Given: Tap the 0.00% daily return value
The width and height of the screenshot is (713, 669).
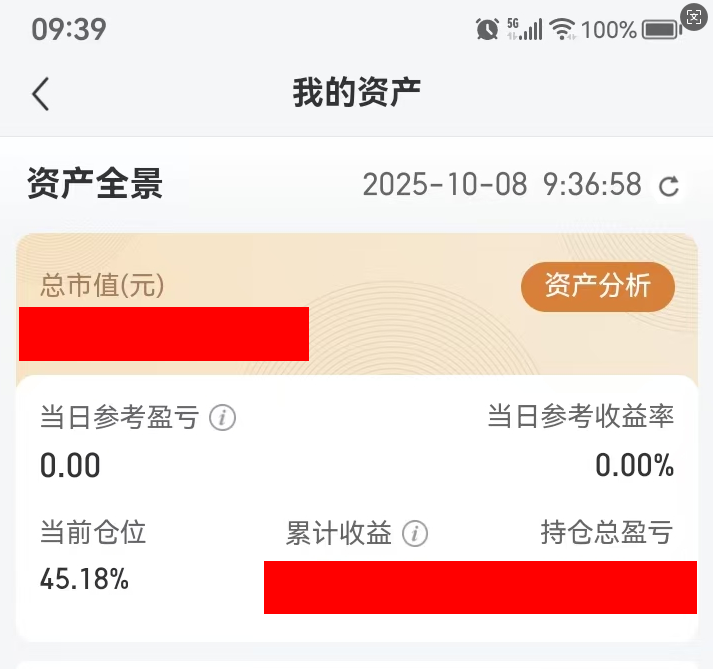Looking at the screenshot, I should (x=634, y=465).
